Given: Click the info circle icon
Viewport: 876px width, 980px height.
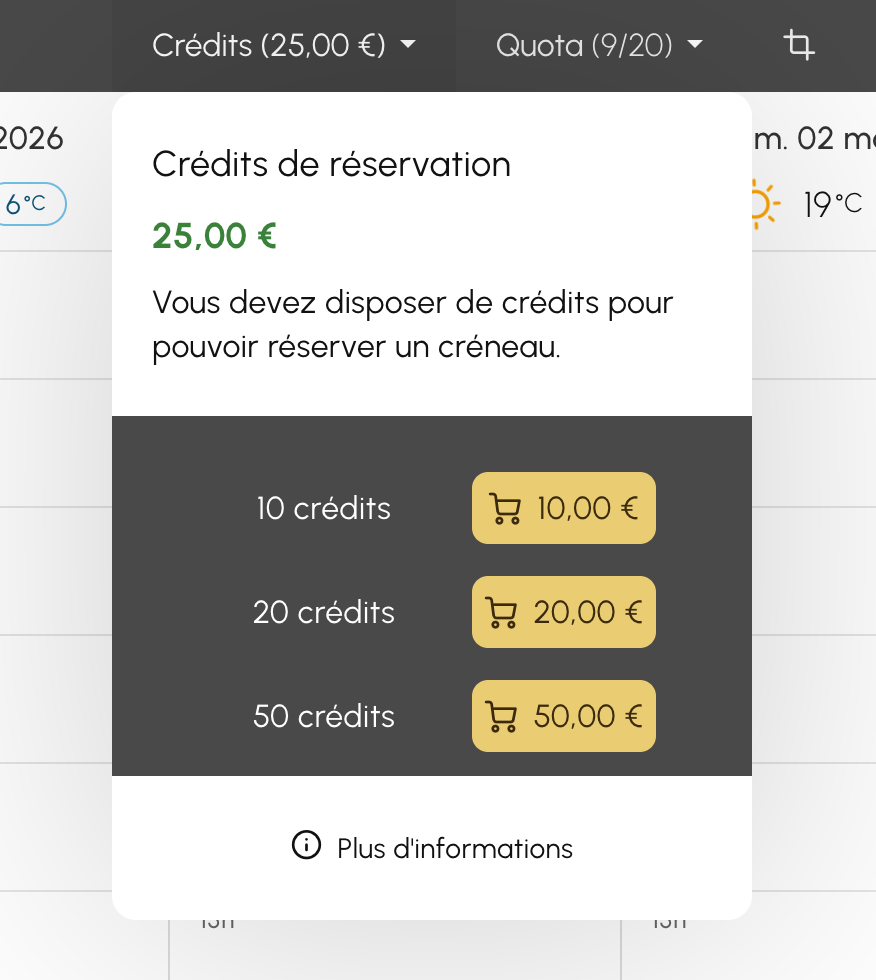Looking at the screenshot, I should [306, 846].
